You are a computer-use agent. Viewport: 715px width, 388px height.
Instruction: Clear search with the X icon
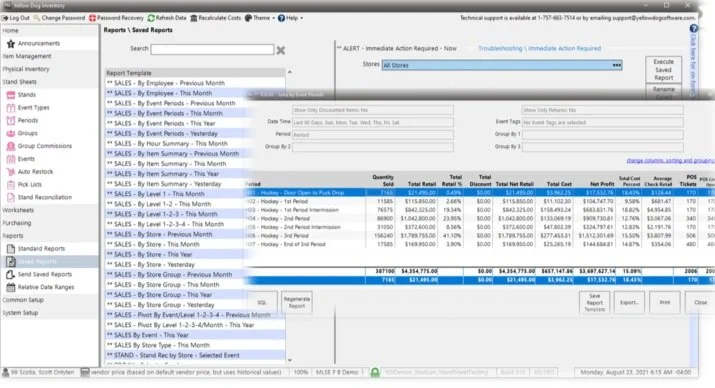pos(281,50)
